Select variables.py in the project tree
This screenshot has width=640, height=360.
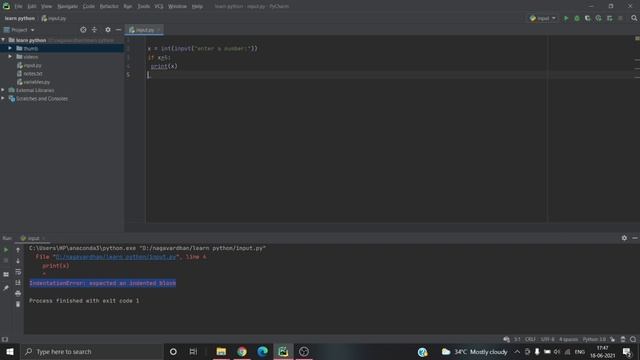[33, 82]
